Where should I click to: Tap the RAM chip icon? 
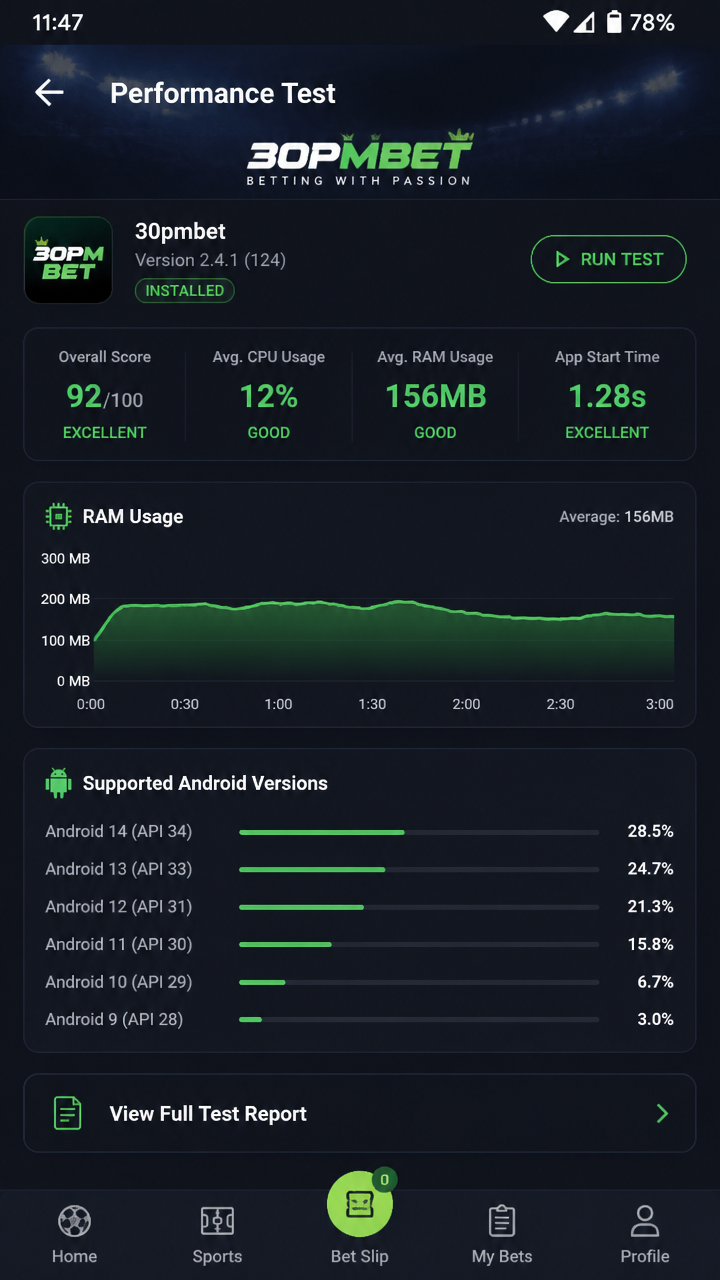coord(58,517)
